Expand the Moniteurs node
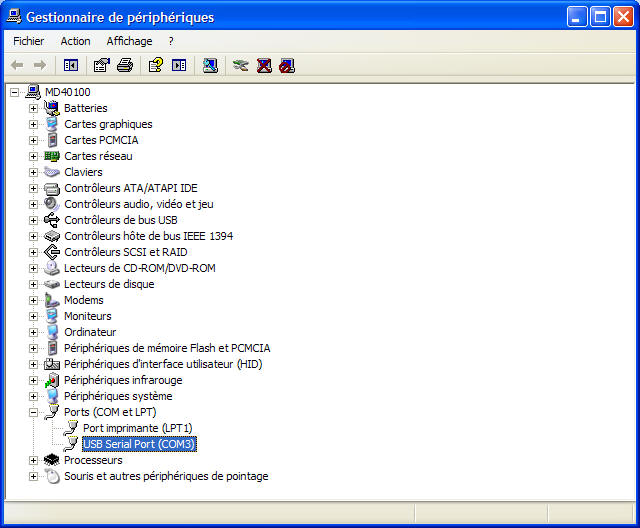The image size is (640, 528). (x=33, y=316)
